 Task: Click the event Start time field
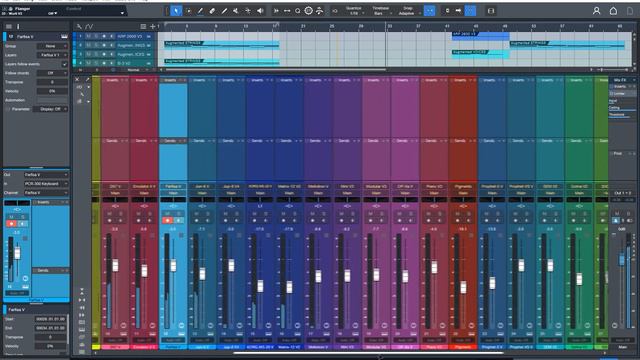(x=50, y=319)
